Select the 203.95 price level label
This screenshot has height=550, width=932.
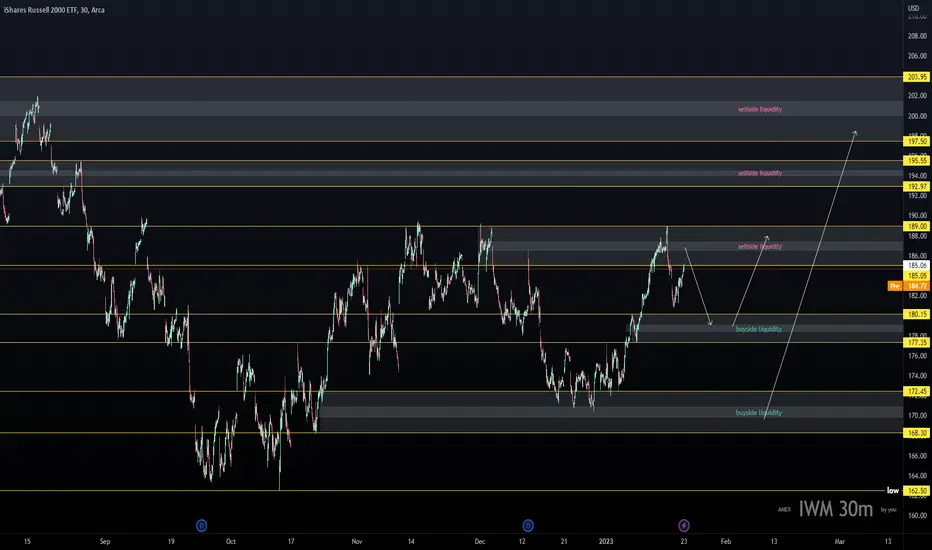917,77
